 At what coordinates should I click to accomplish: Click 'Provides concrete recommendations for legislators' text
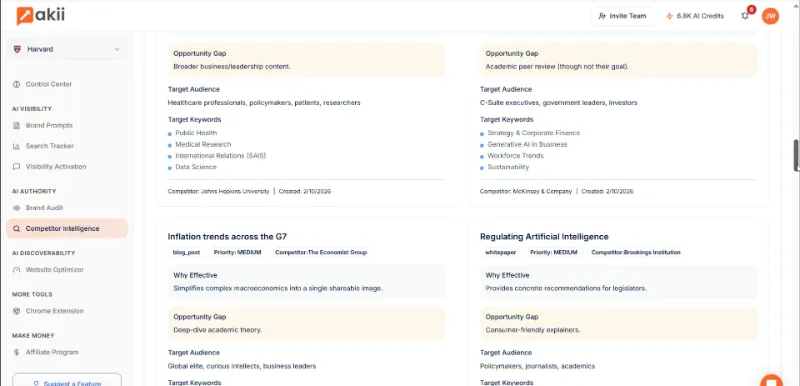(566, 288)
